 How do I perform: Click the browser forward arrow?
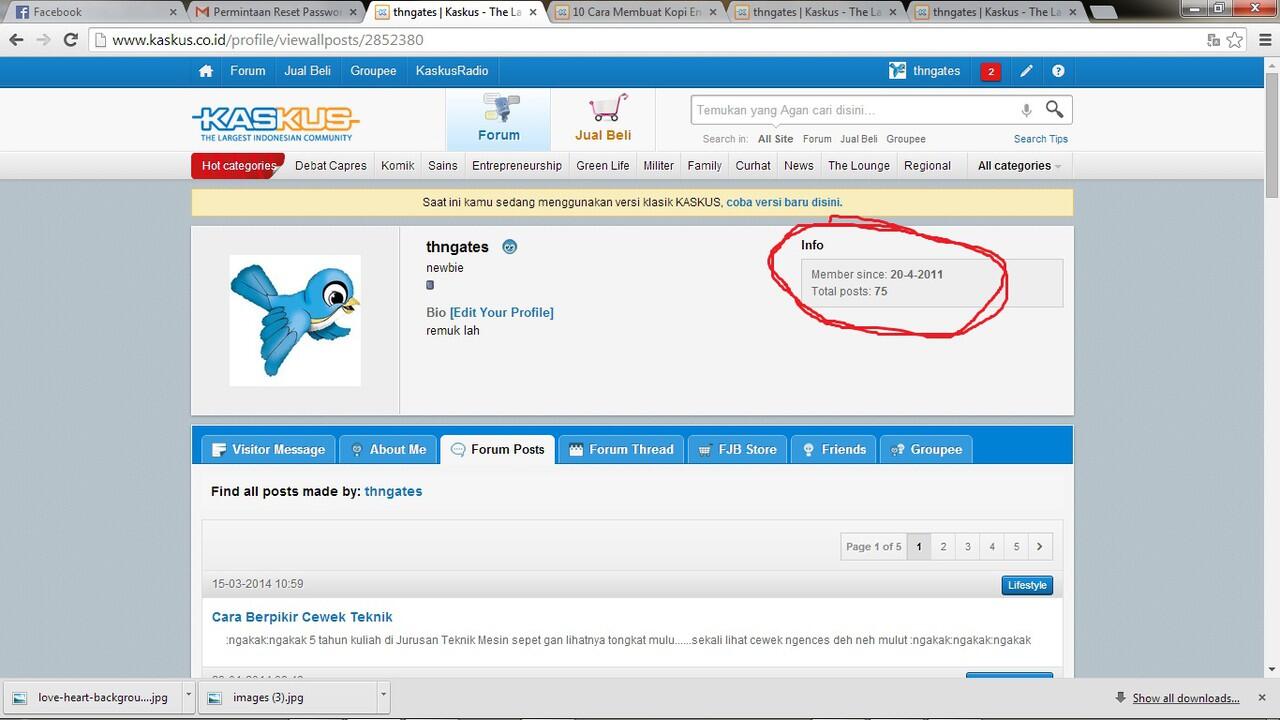coord(43,40)
